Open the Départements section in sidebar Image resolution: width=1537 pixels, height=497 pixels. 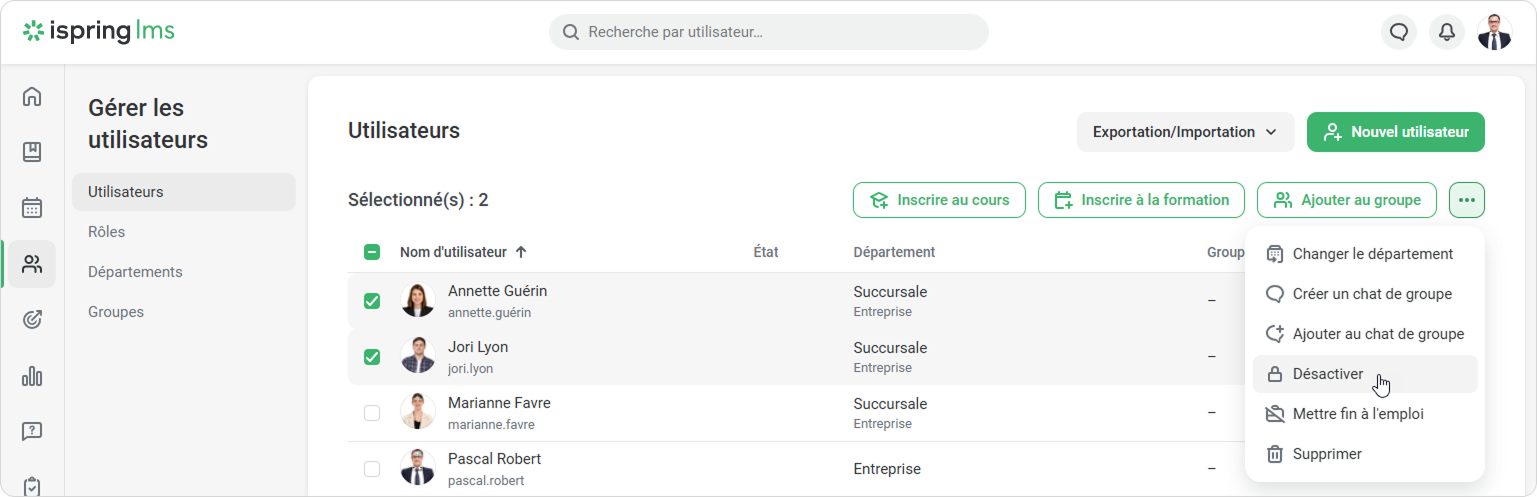tap(135, 272)
